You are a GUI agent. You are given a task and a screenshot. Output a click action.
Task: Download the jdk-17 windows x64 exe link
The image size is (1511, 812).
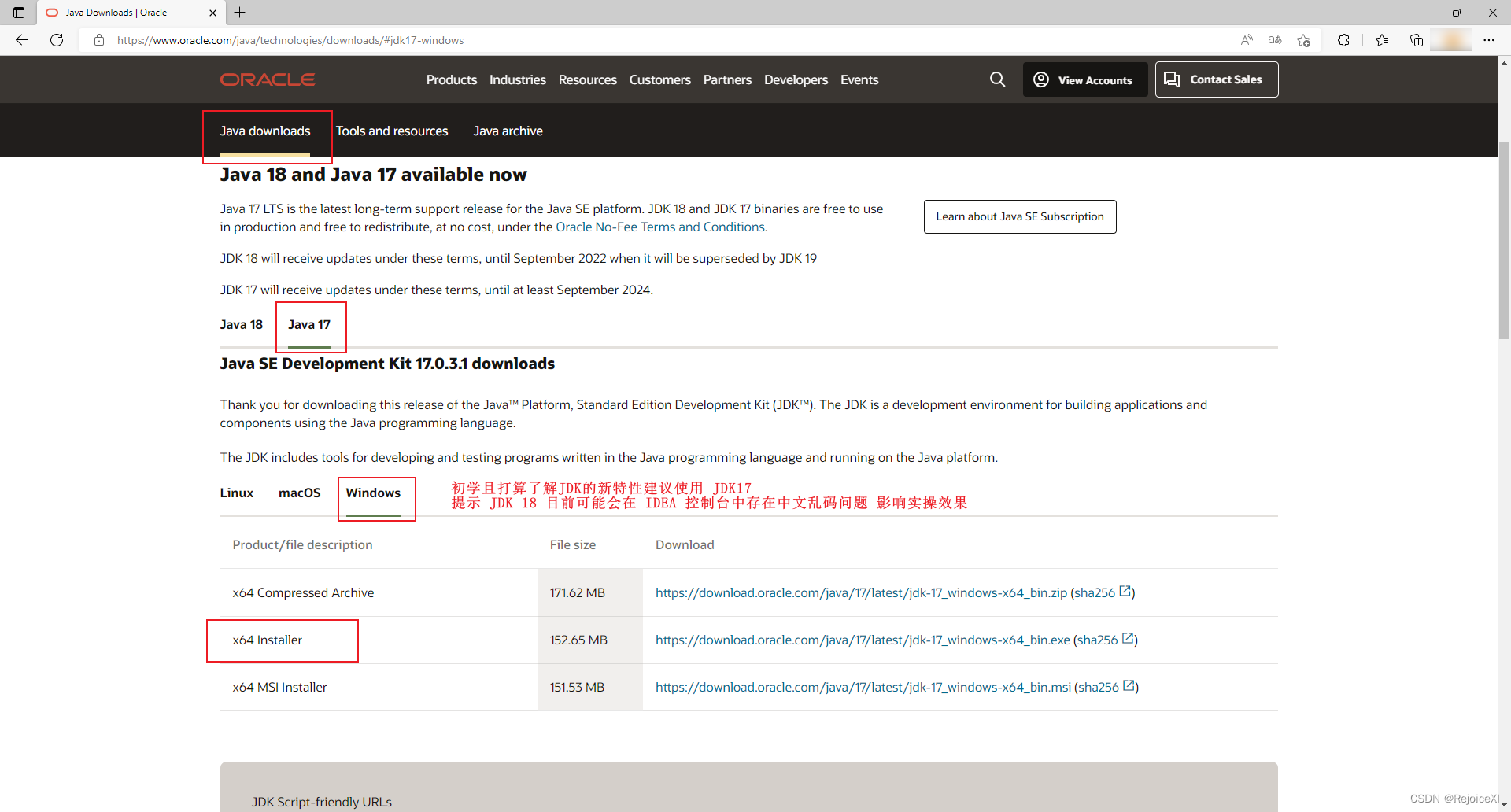coord(863,640)
